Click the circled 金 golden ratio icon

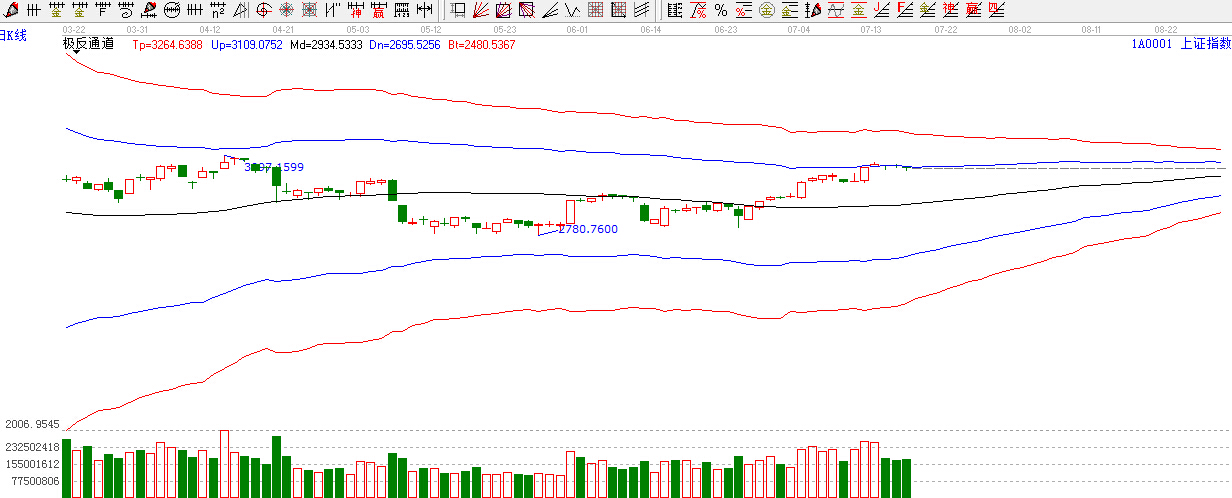point(766,11)
